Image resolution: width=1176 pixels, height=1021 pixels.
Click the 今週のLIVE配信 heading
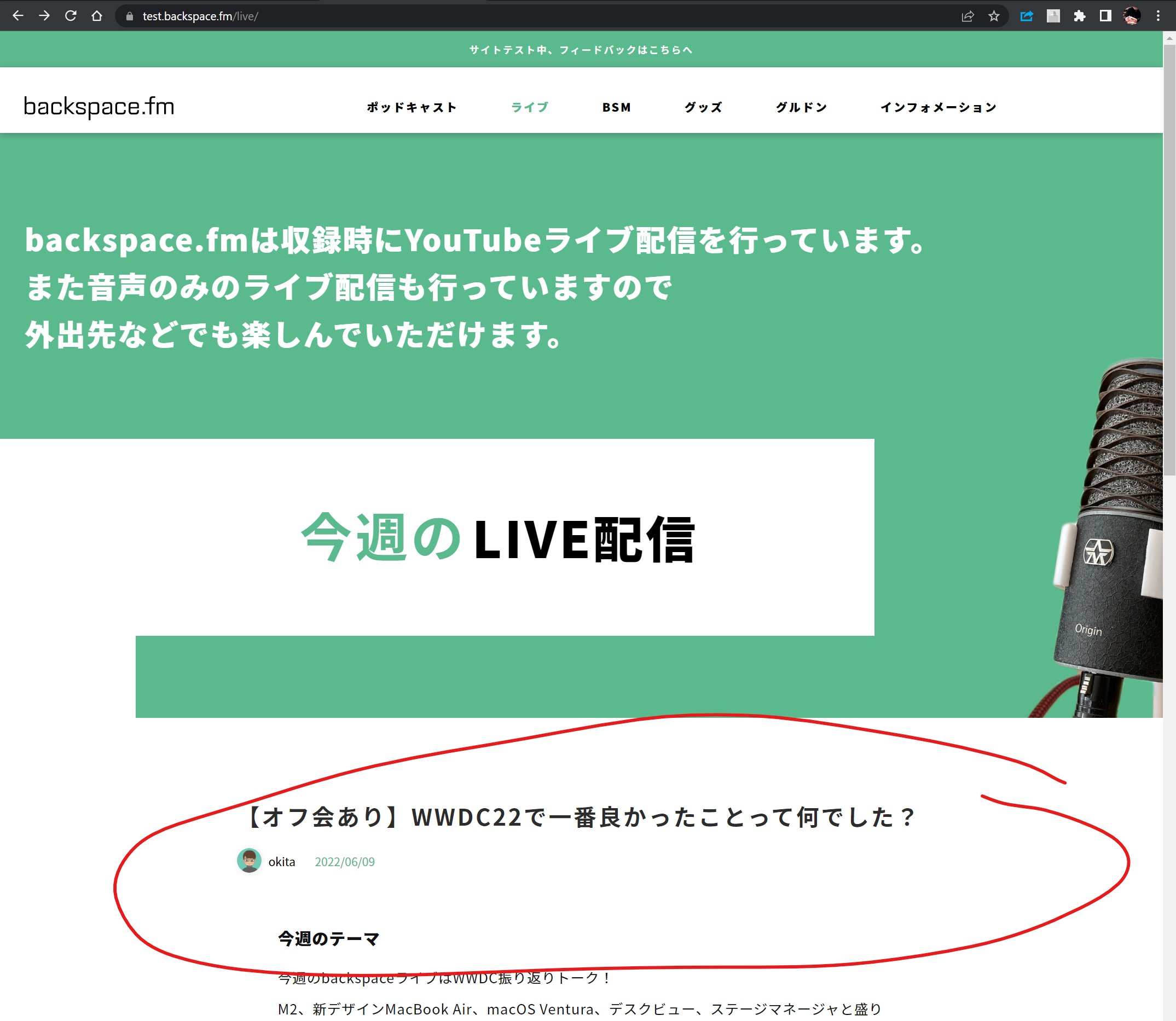(x=498, y=538)
